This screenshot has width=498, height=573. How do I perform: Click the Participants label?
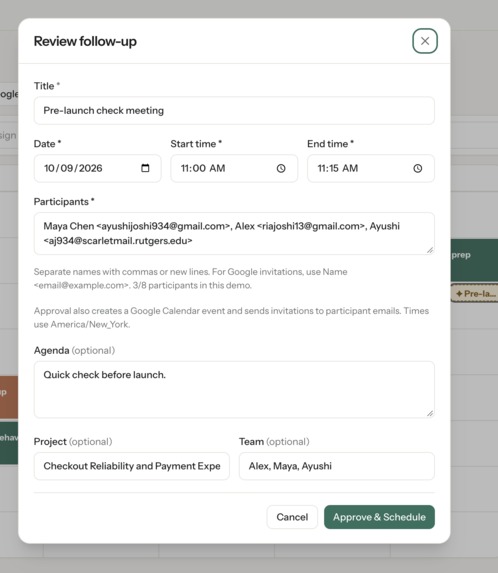click(64, 202)
